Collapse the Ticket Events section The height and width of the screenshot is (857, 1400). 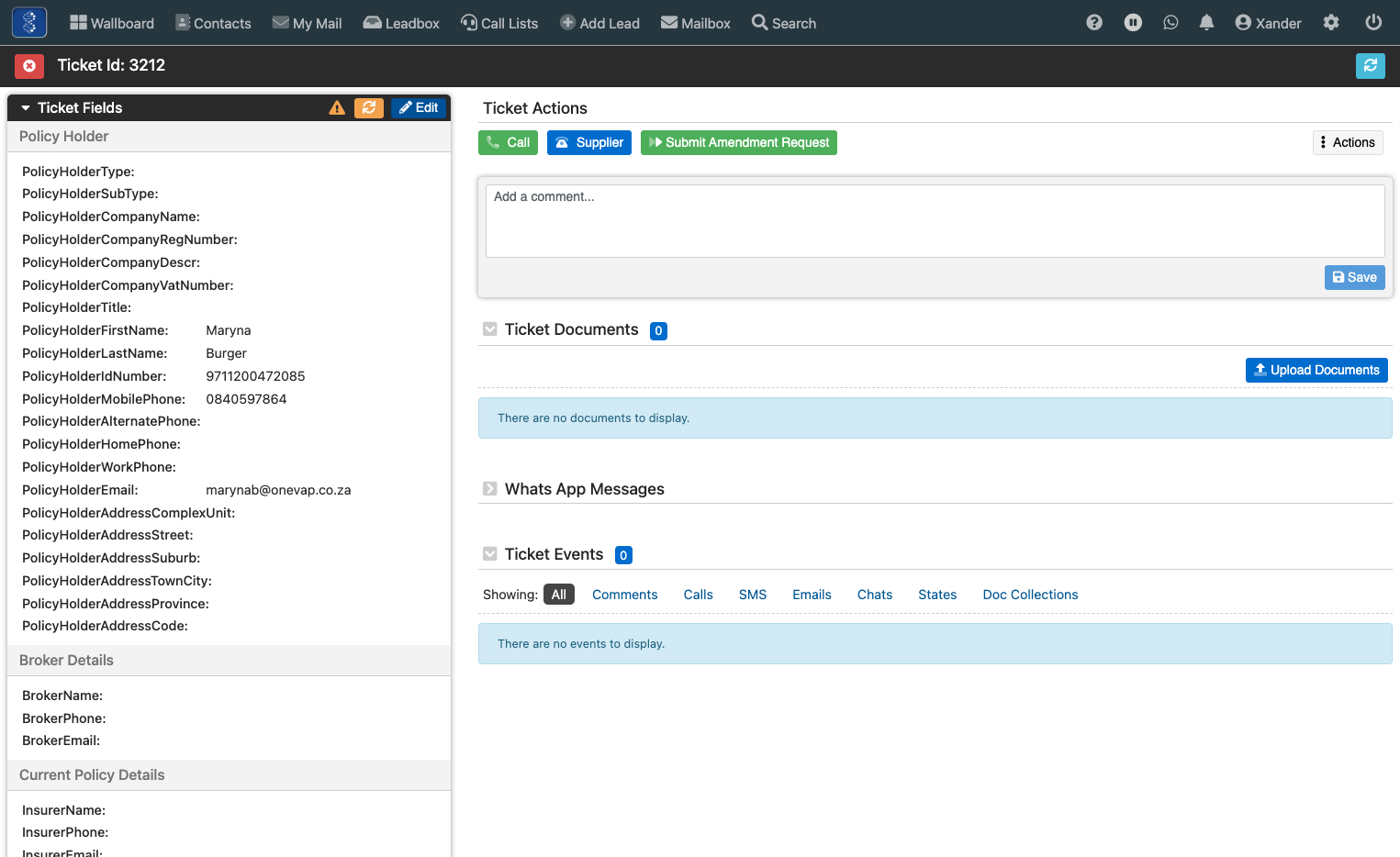pos(490,554)
